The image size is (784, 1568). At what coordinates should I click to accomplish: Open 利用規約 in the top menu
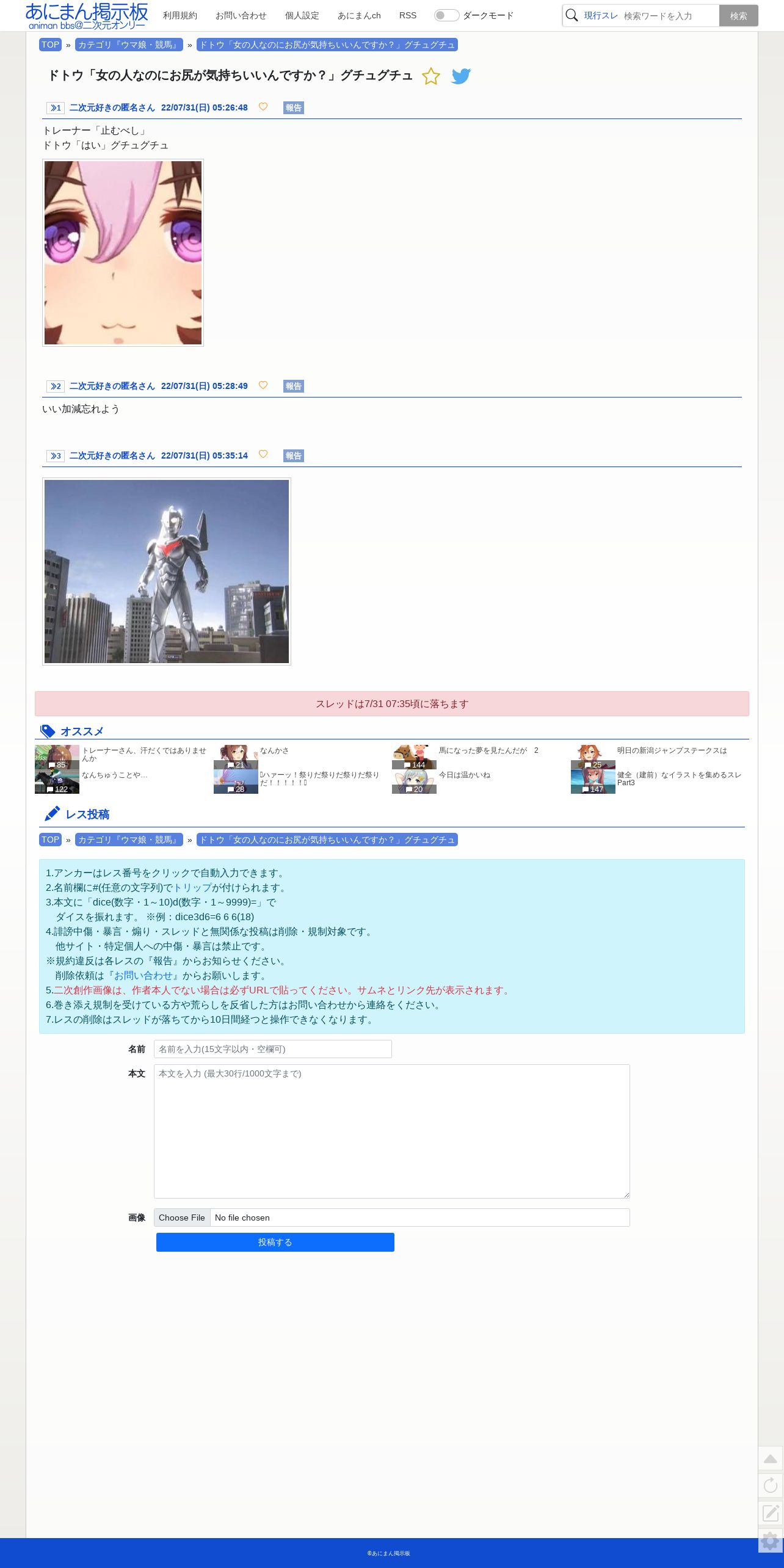[x=180, y=16]
